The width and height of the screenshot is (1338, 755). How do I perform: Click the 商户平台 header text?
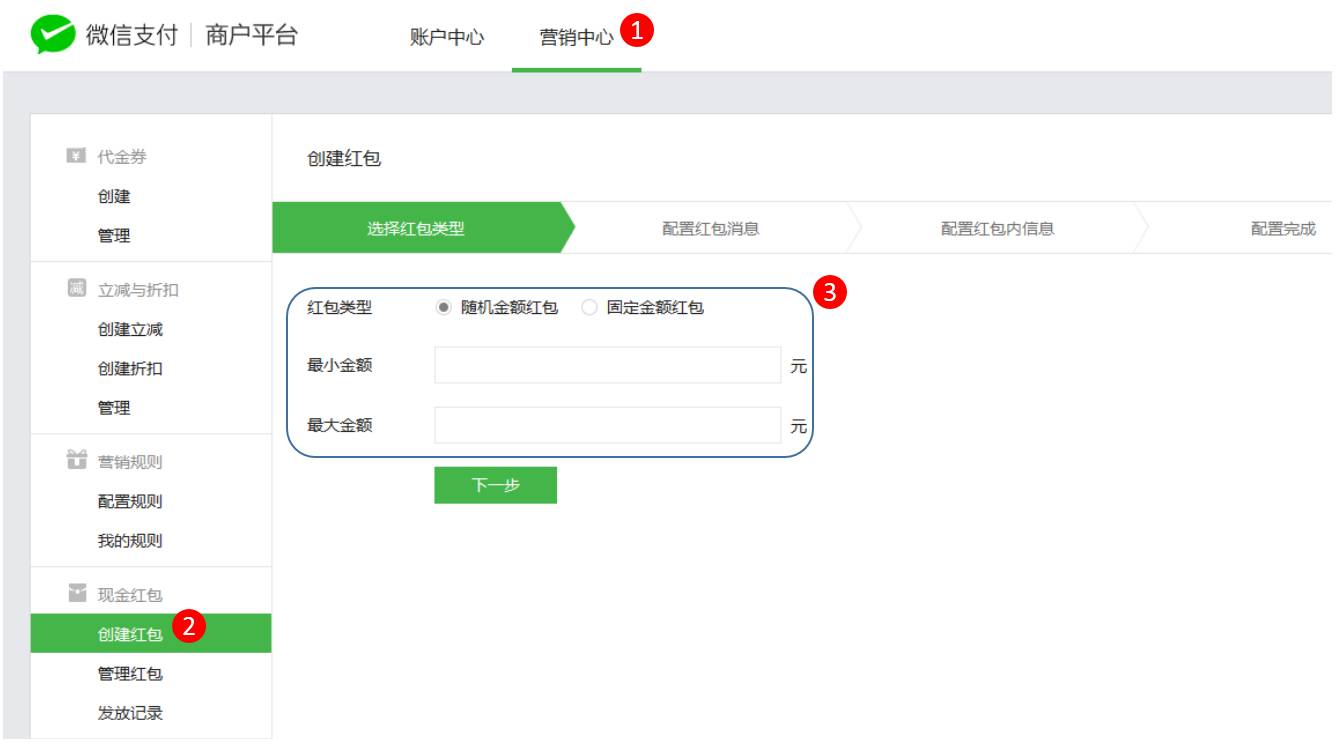point(252,36)
